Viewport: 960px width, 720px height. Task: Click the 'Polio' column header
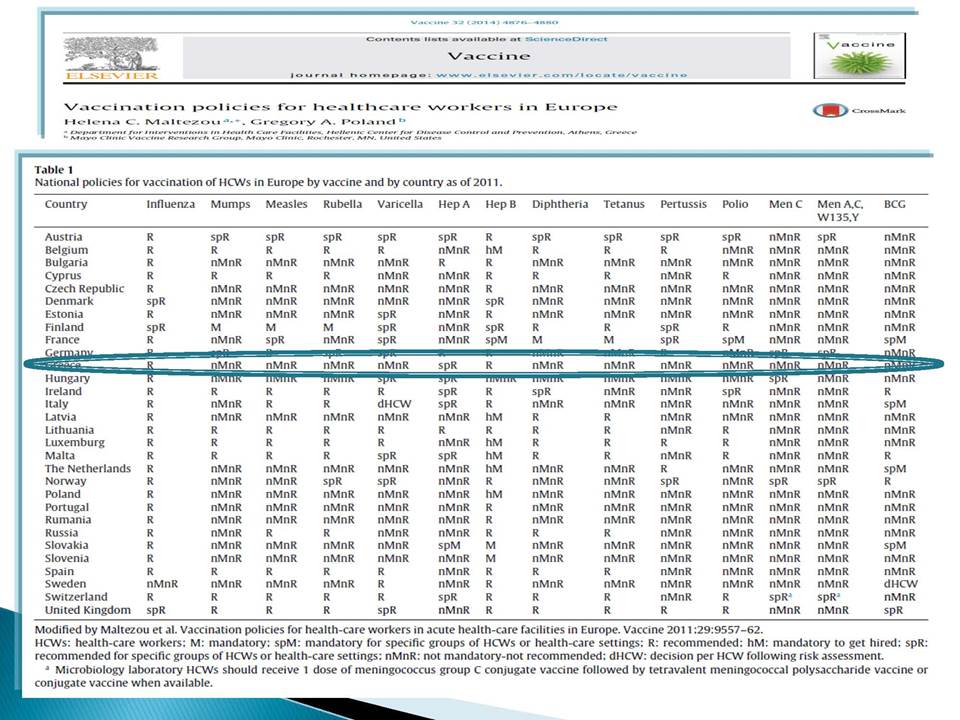point(735,204)
